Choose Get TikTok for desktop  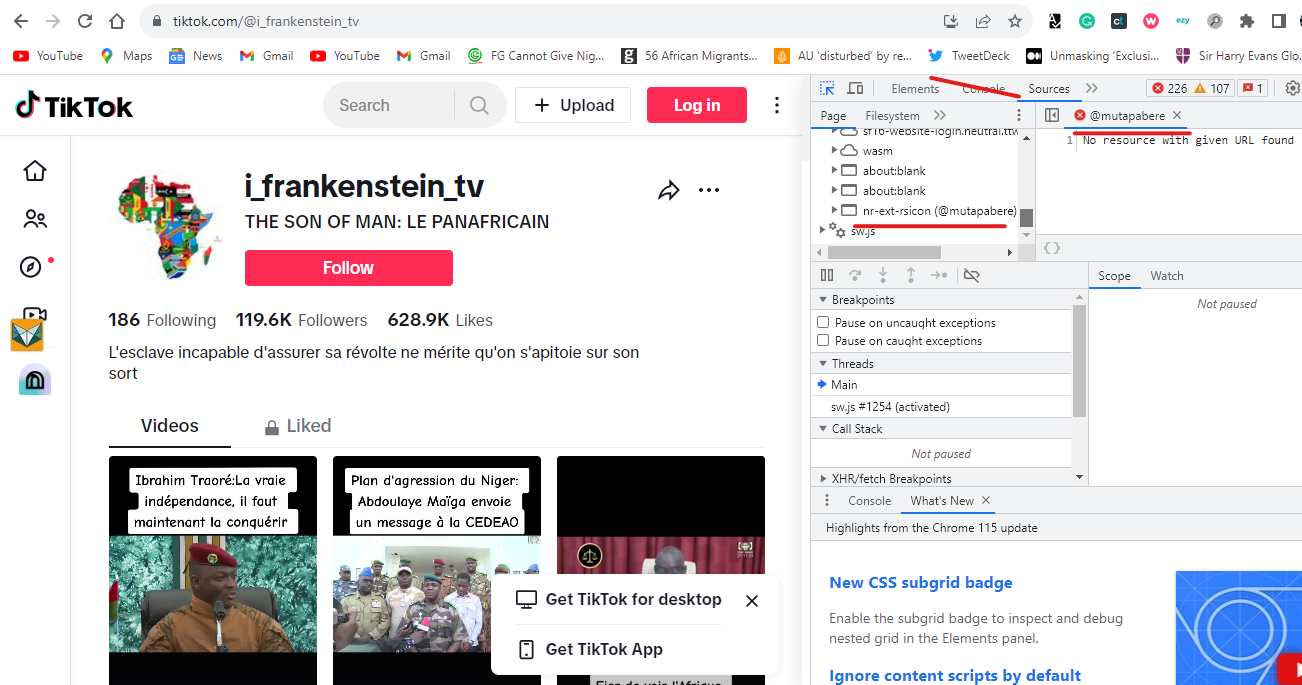[619, 599]
